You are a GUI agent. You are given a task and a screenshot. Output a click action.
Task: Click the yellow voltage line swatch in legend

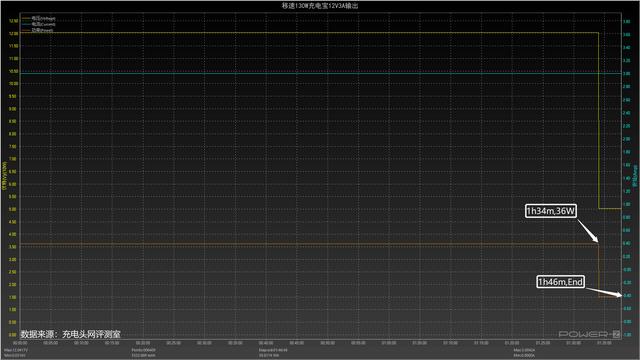[26, 18]
